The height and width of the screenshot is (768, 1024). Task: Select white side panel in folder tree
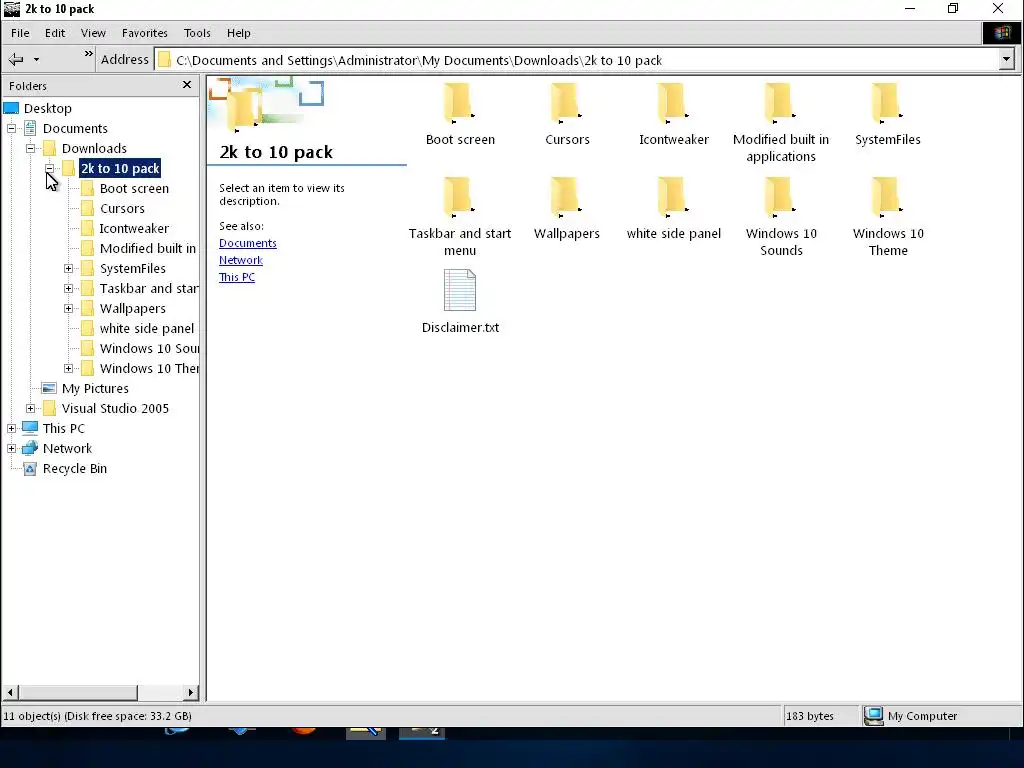[147, 328]
